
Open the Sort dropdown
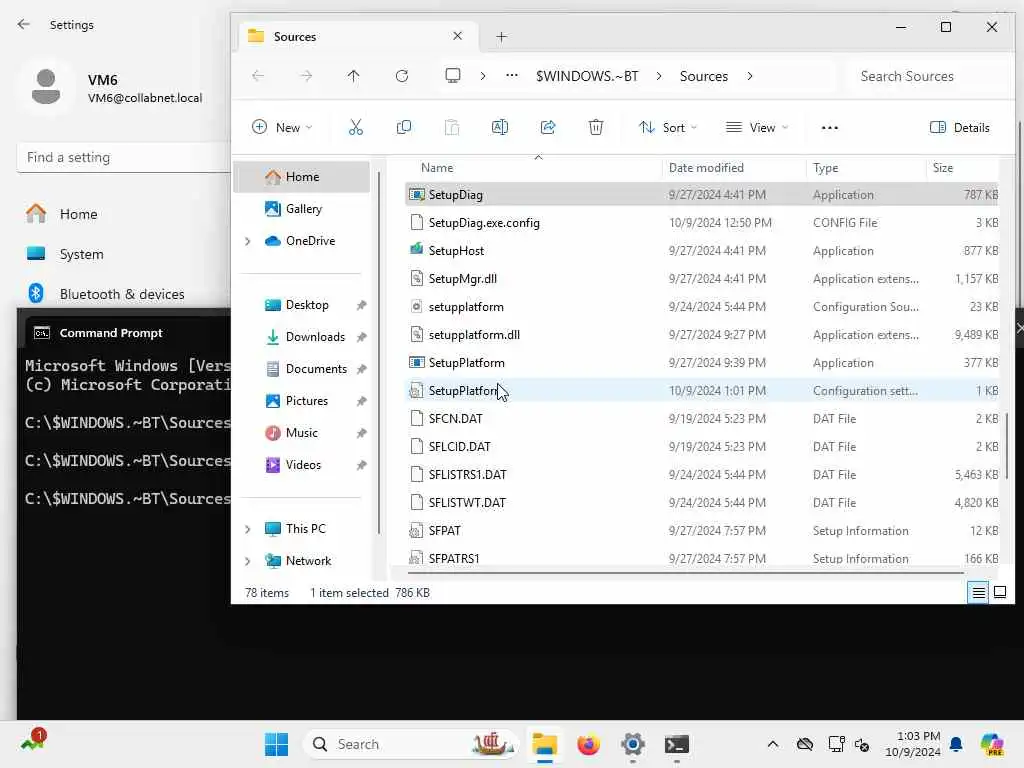pyautogui.click(x=667, y=127)
